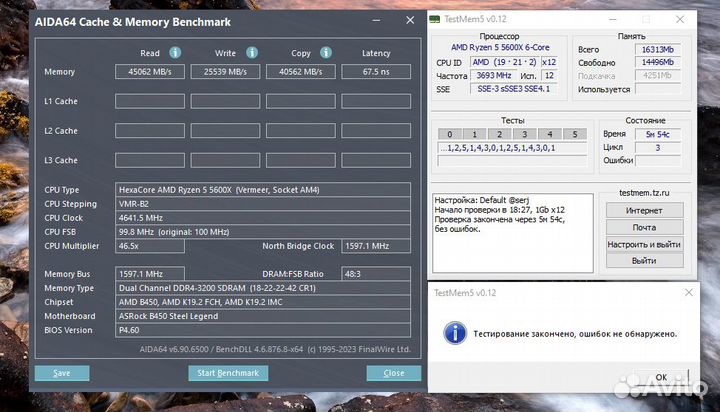
Task: Click the Время value 5м 54с
Action: (x=658, y=134)
